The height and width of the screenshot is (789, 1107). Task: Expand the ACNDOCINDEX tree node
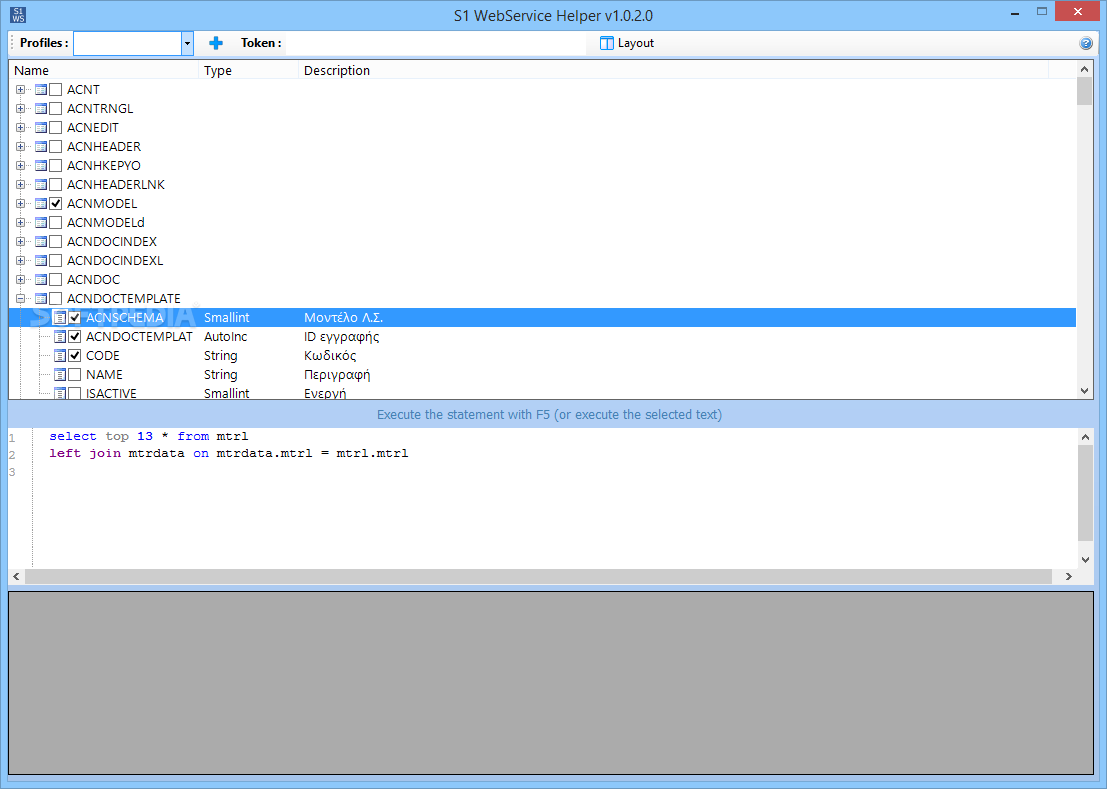click(20, 242)
